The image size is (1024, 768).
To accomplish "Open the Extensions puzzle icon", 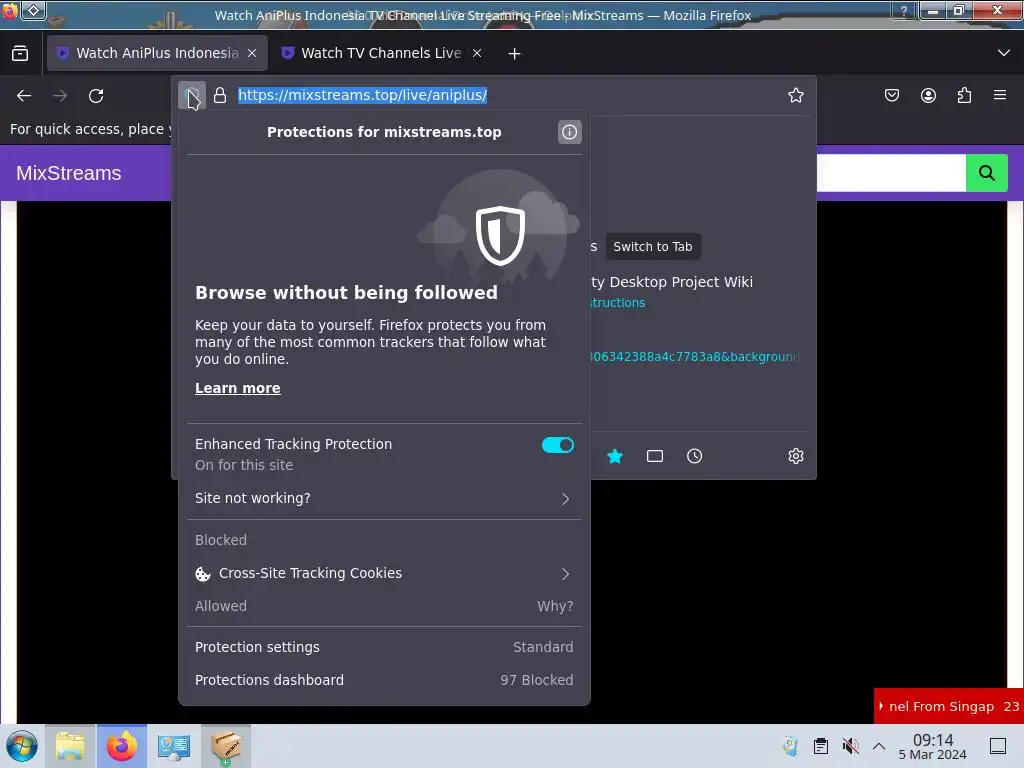I will pos(964,95).
